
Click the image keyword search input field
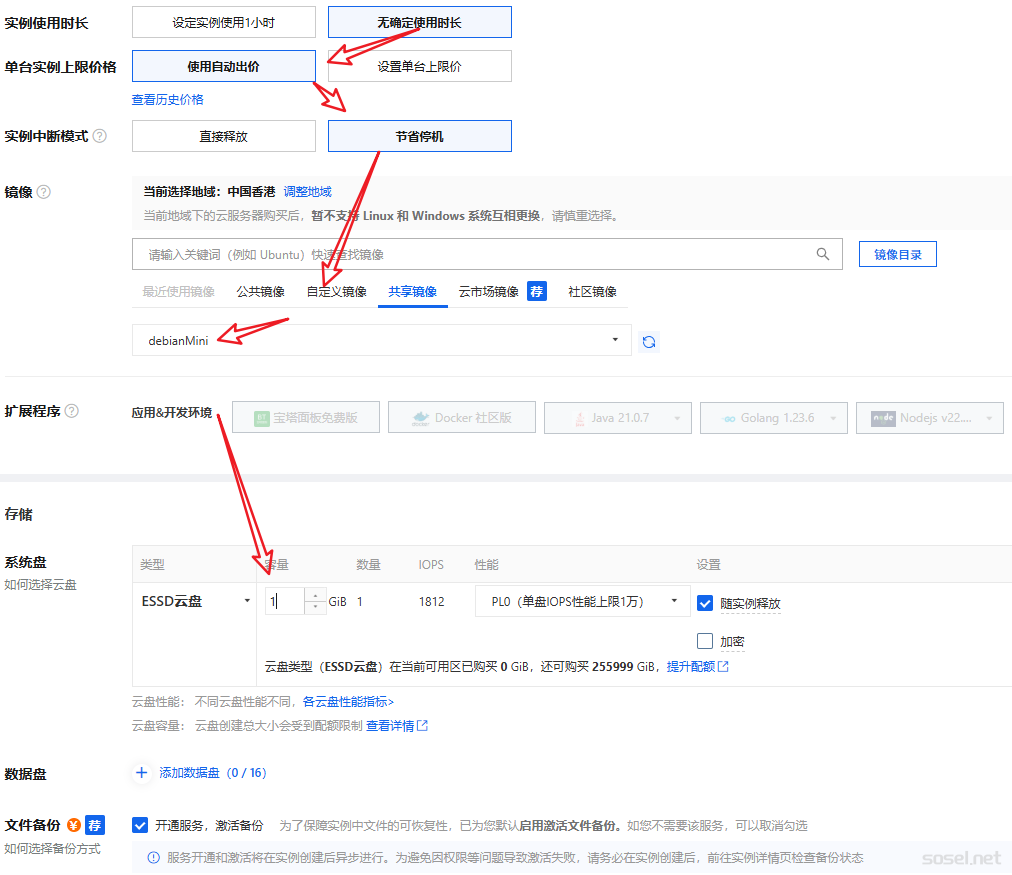click(x=470, y=255)
